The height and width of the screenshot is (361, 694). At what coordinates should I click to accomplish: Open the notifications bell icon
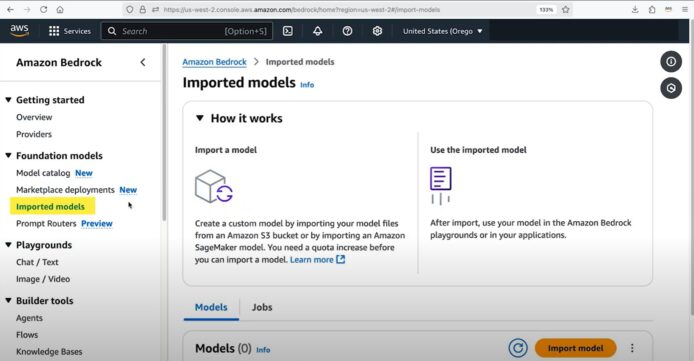pyautogui.click(x=317, y=31)
